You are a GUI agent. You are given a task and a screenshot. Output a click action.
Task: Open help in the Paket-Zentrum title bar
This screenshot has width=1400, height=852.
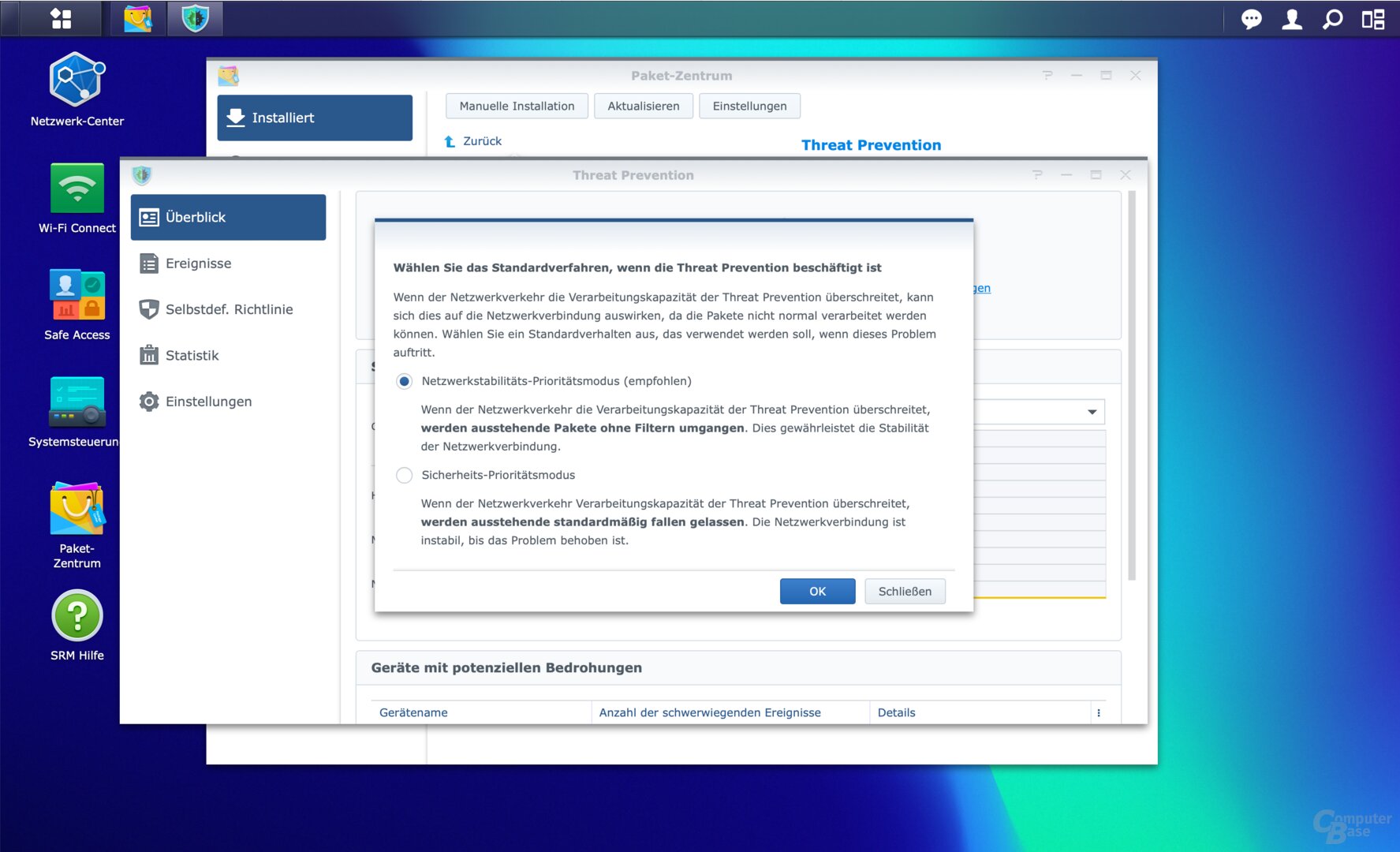tap(1047, 76)
